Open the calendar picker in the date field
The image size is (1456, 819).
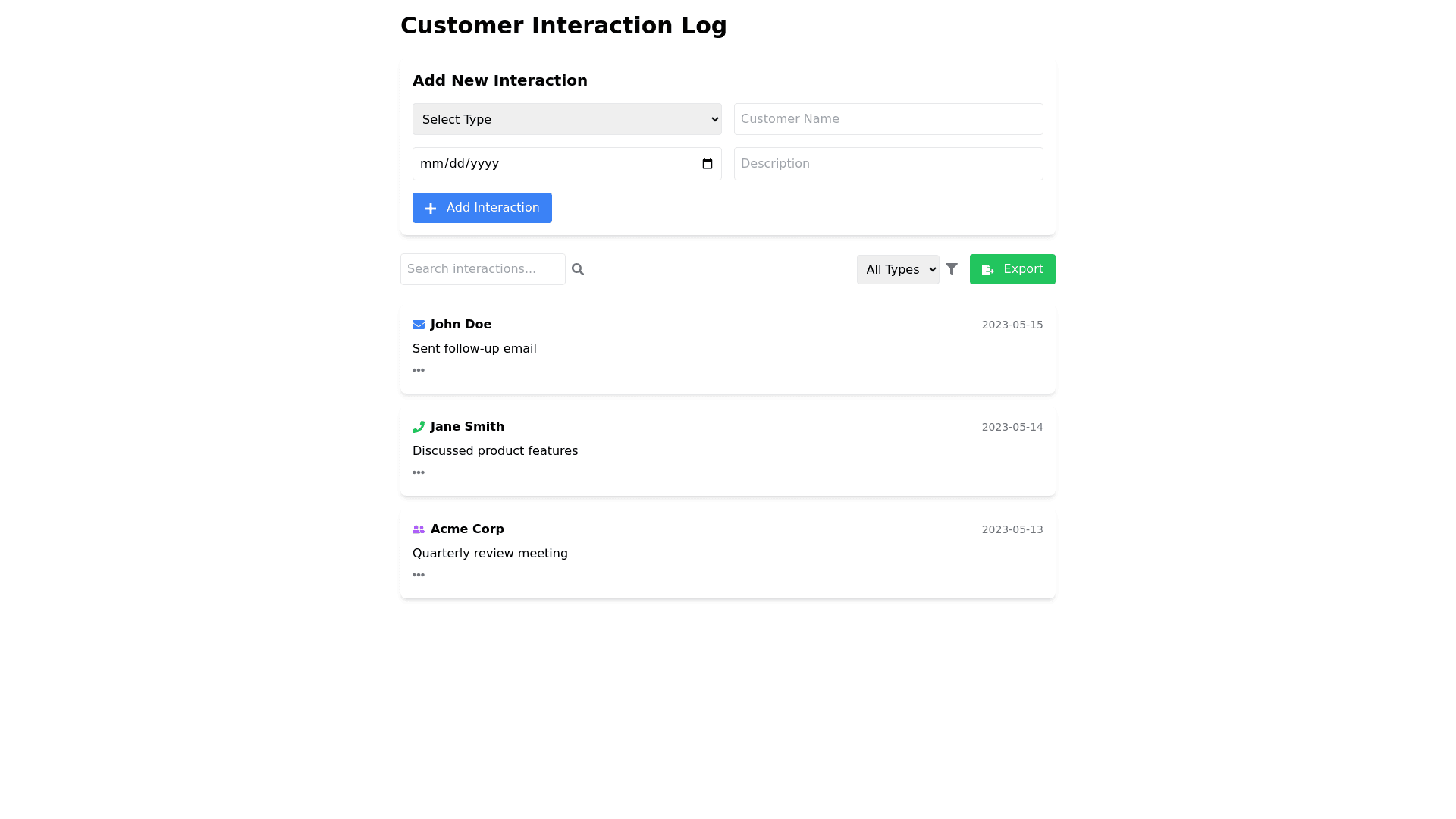click(x=708, y=164)
